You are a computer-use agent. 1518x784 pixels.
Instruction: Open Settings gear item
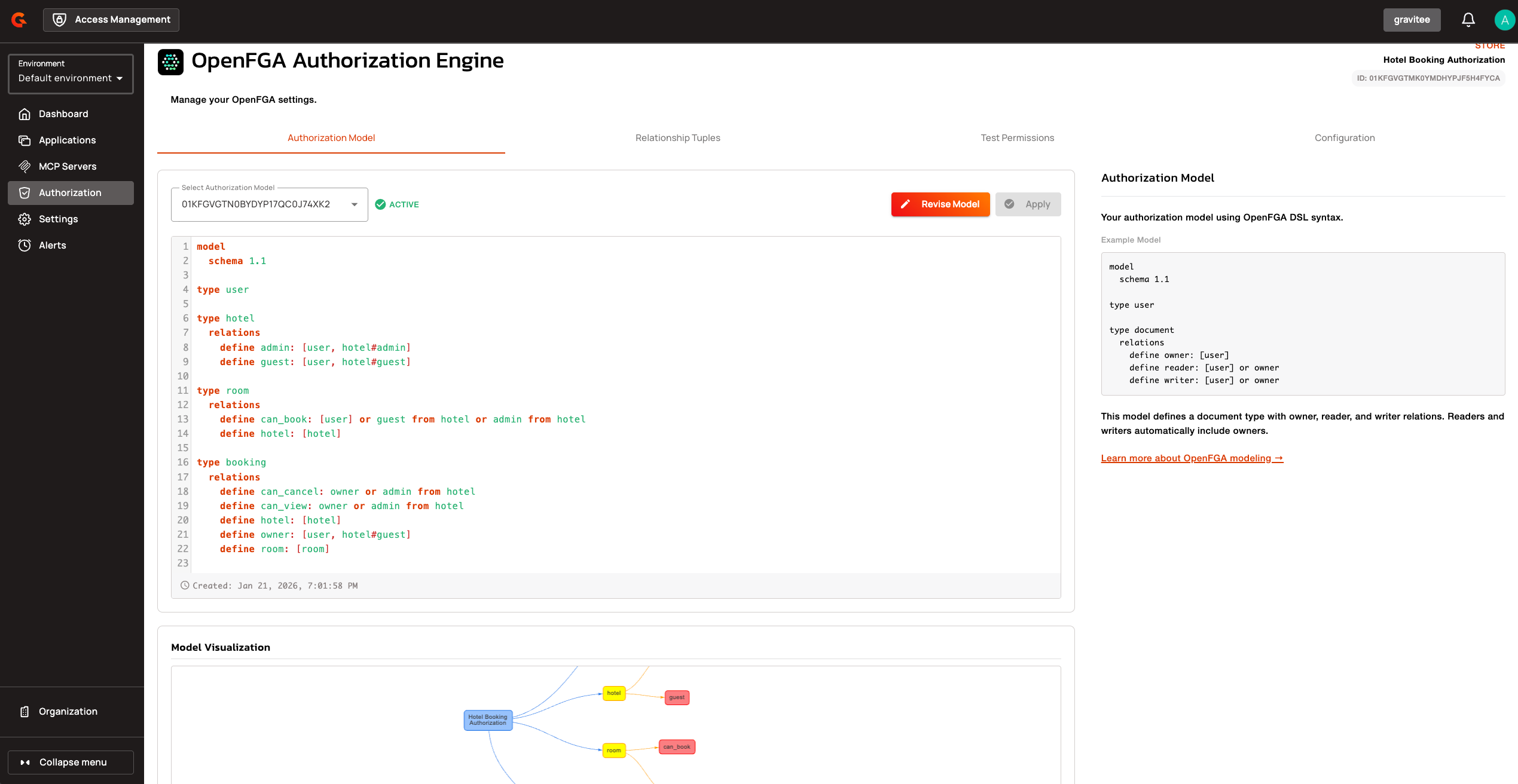tap(58, 219)
